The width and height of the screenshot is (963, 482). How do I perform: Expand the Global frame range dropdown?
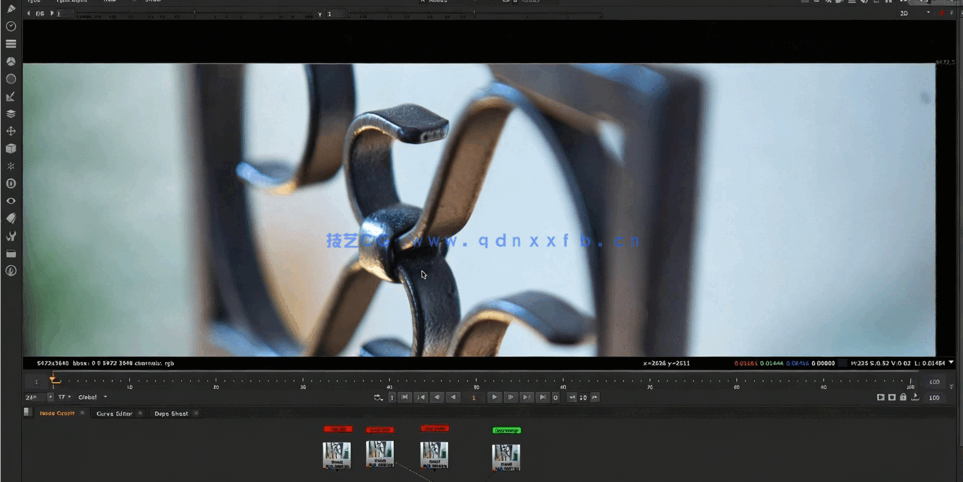pyautogui.click(x=92, y=398)
